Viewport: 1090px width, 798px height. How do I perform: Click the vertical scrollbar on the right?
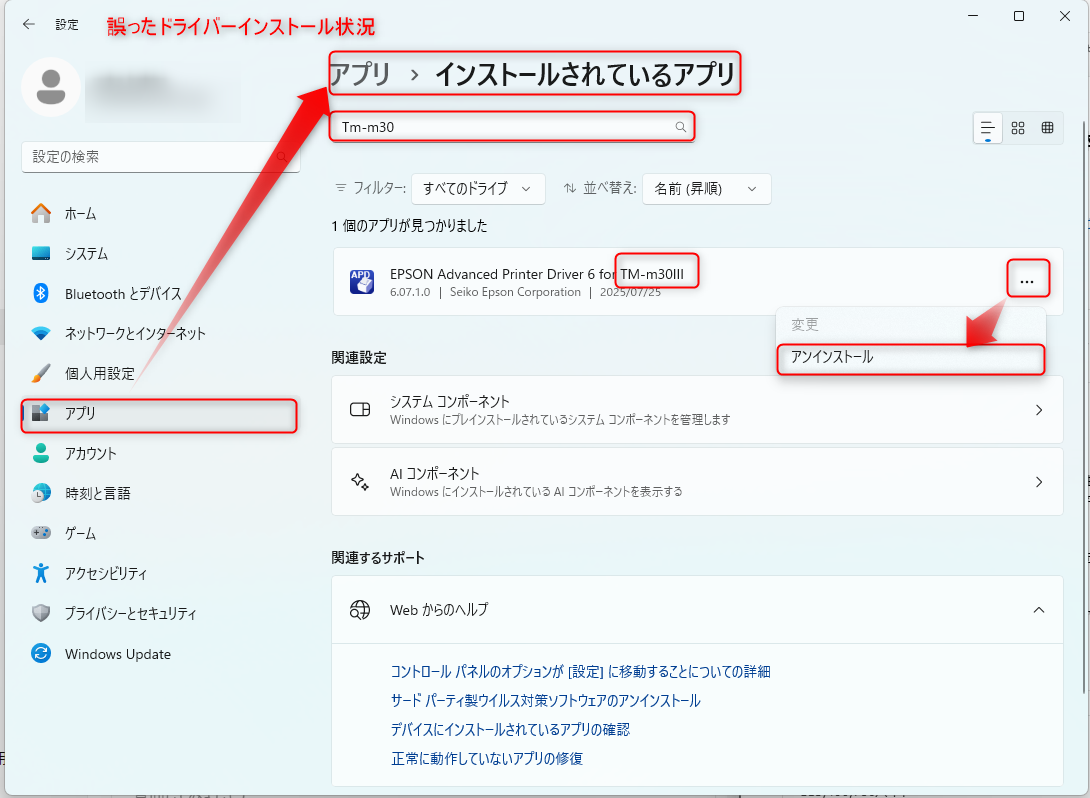click(1085, 407)
